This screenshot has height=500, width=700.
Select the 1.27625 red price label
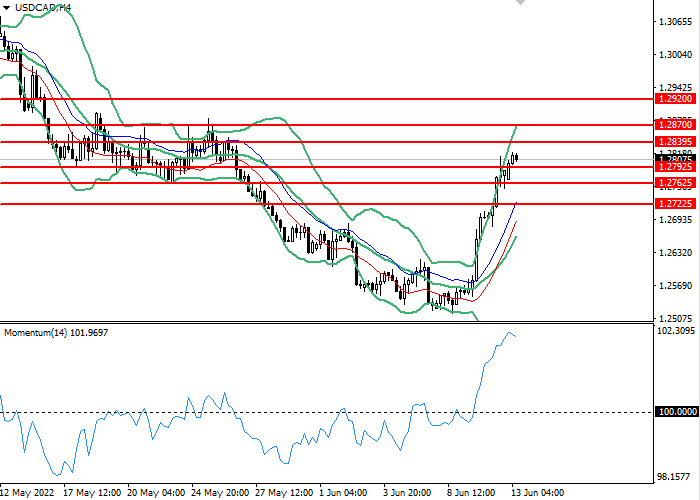676,183
